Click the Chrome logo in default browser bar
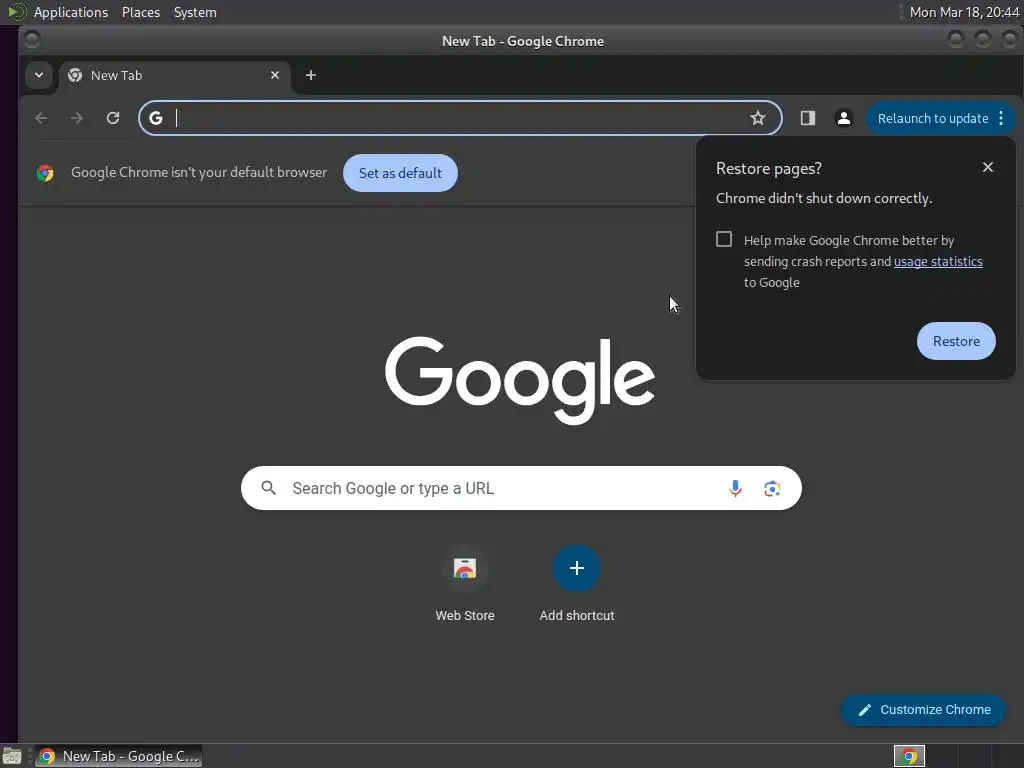Viewport: 1024px width, 768px height. (x=45, y=173)
